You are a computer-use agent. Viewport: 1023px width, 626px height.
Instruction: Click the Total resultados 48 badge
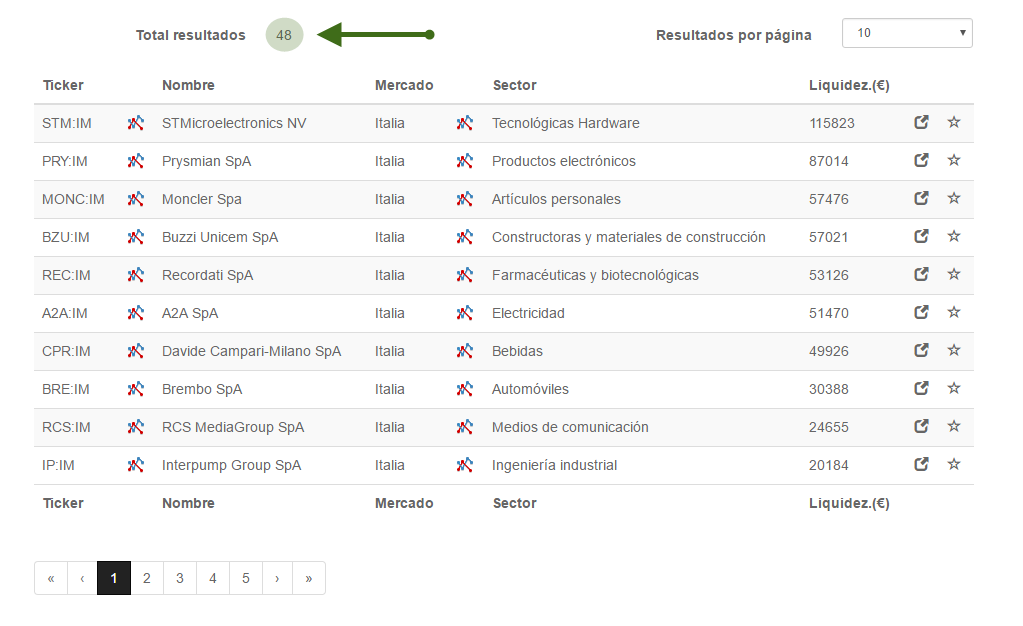(x=284, y=35)
